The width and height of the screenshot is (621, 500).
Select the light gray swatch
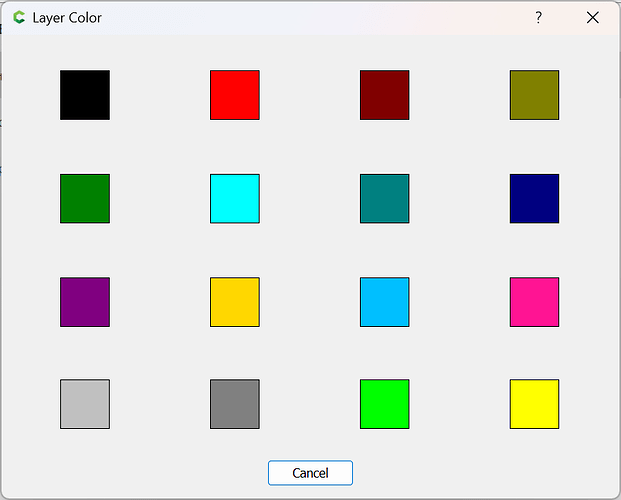(x=85, y=404)
